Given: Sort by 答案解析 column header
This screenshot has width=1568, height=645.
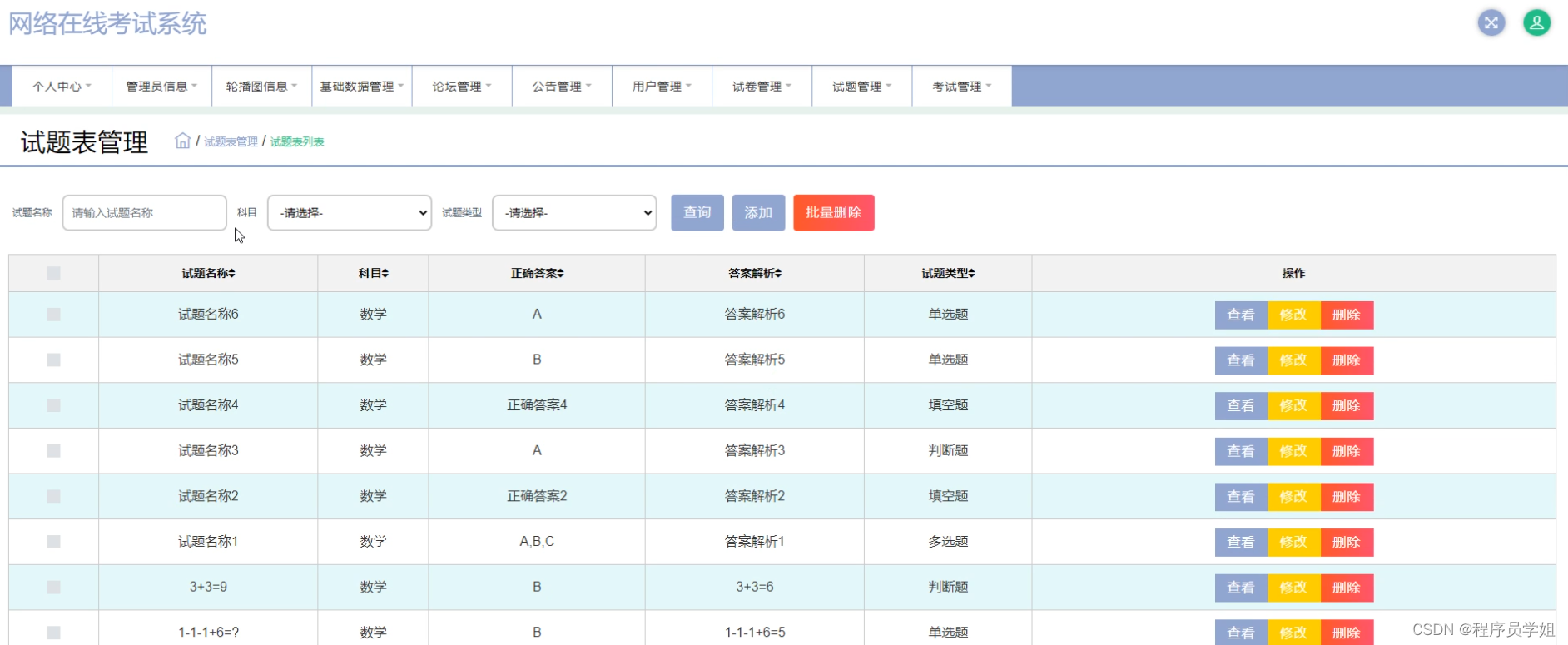Looking at the screenshot, I should tap(755, 273).
